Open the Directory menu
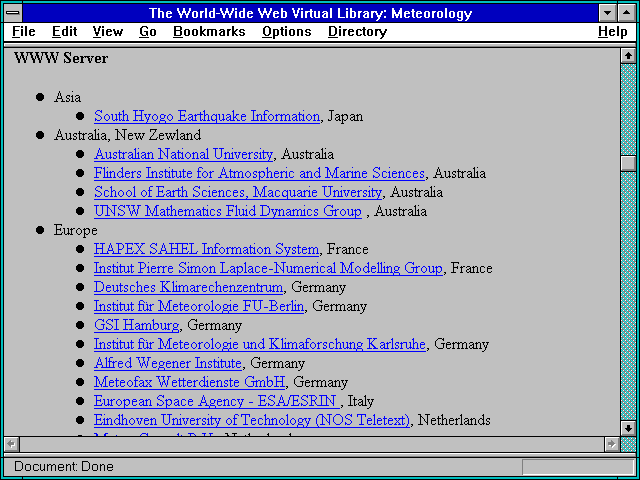Viewport: 640px width, 480px height. [357, 32]
